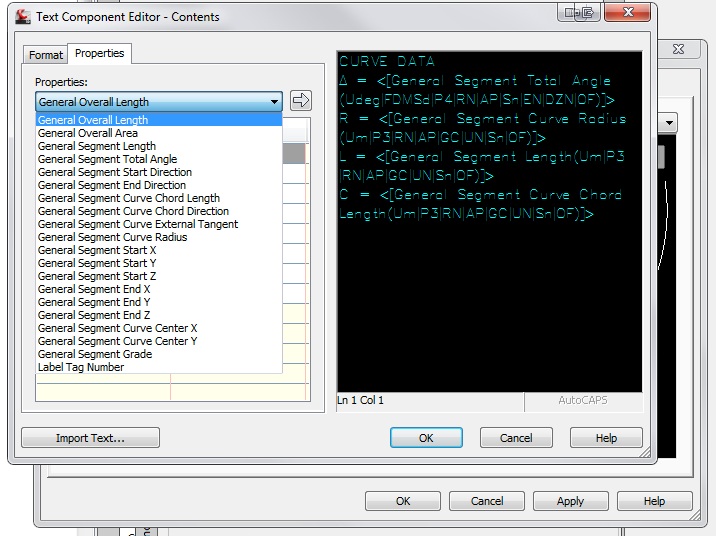The width and height of the screenshot is (716, 536).
Task: Expand the dropdown in the background dialog
Action: tap(669, 122)
